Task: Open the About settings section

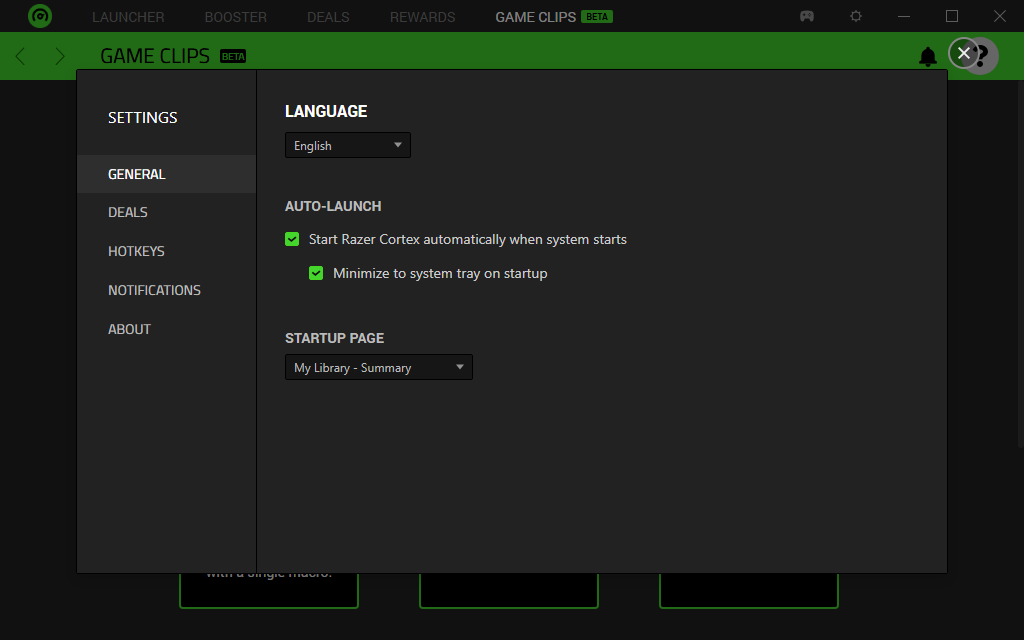Action: point(129,329)
